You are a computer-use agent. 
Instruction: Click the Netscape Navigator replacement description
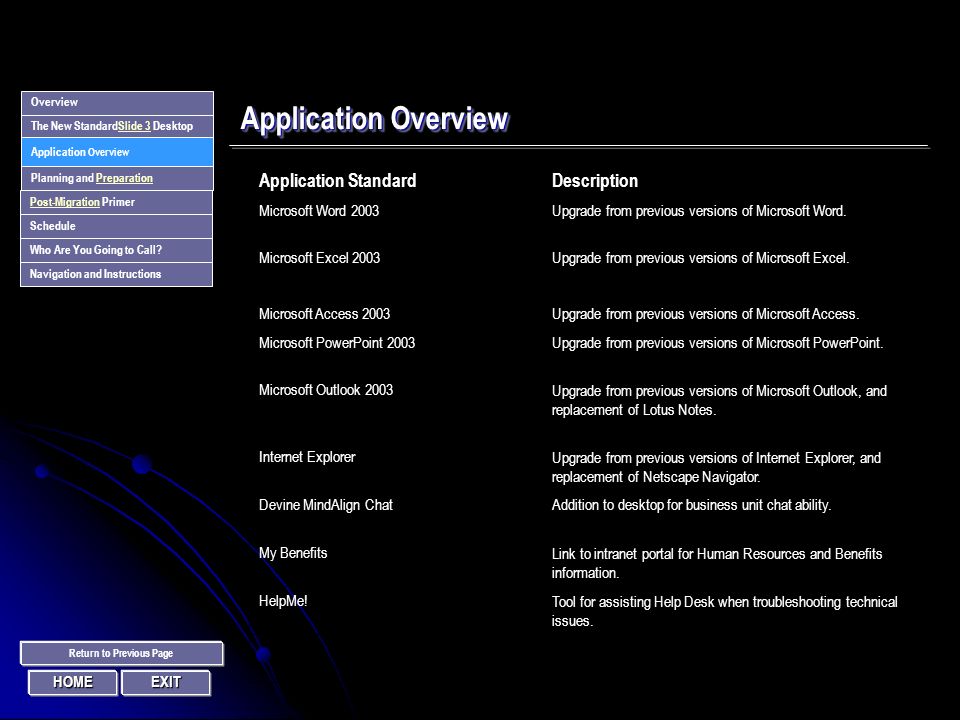[x=716, y=467]
